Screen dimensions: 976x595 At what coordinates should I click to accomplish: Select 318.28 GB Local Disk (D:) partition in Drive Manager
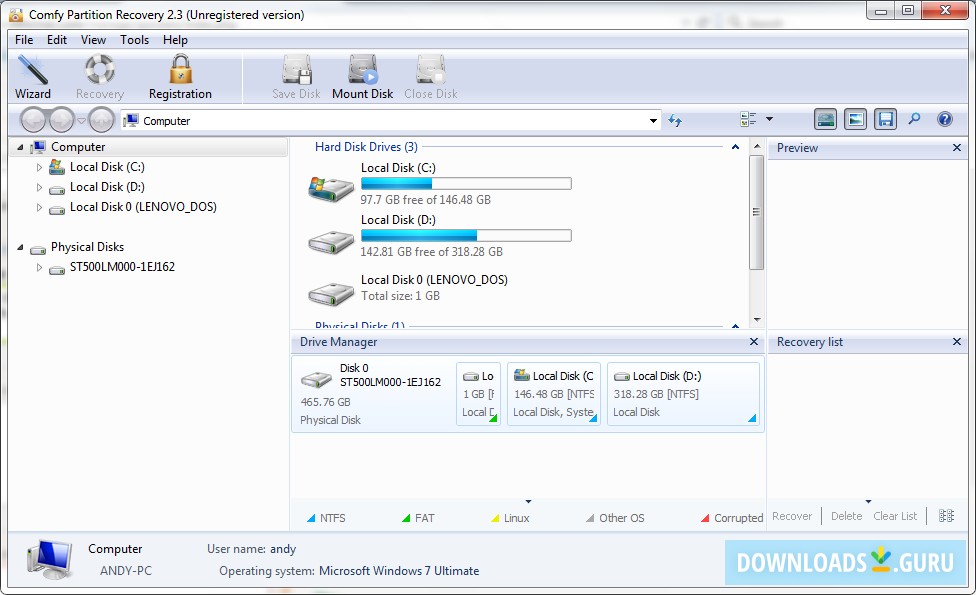point(683,394)
